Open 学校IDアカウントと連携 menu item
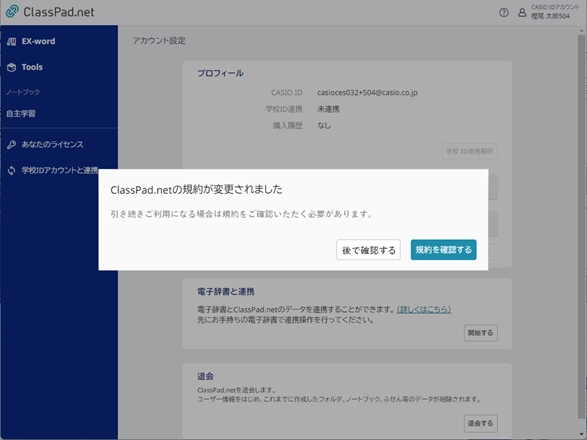The height and width of the screenshot is (440, 587). [59, 170]
